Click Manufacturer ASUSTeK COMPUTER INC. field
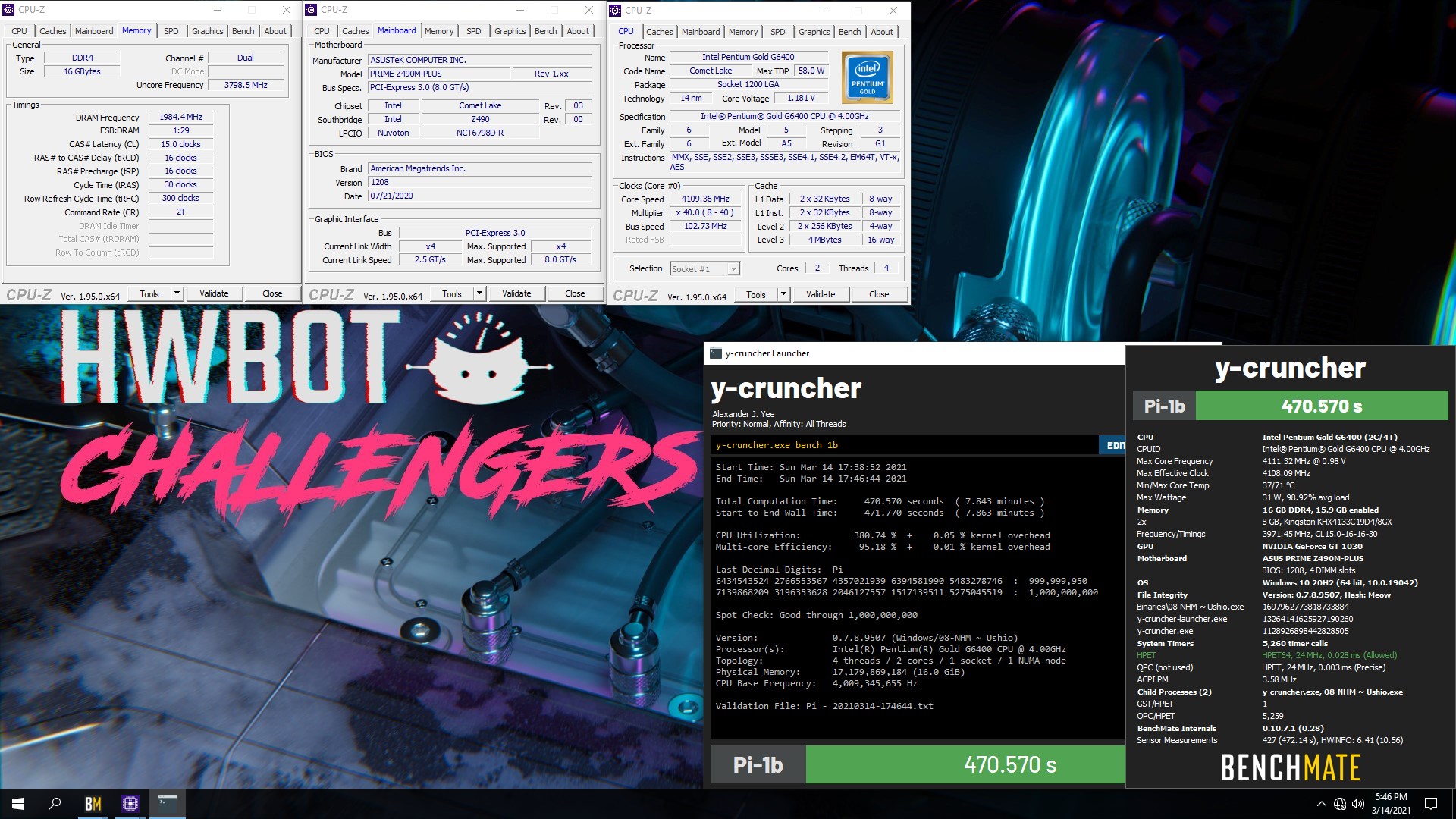The width and height of the screenshot is (1456, 819). pos(479,60)
